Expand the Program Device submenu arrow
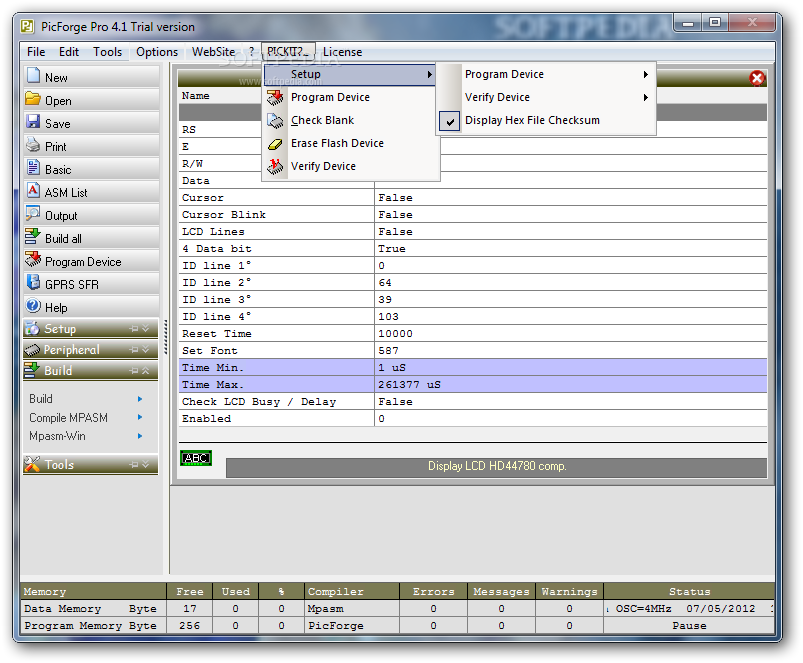This screenshot has height=663, width=803. (646, 74)
